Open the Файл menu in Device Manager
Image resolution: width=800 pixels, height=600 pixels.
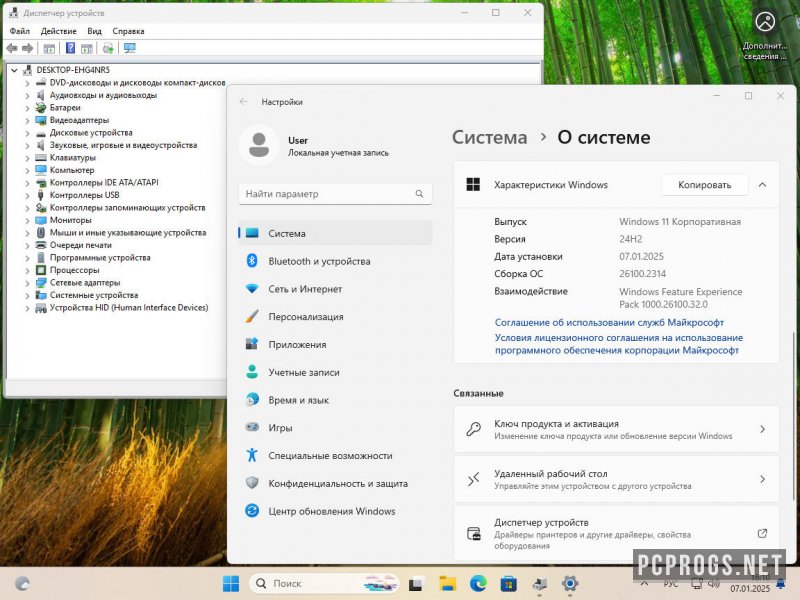pyautogui.click(x=19, y=31)
